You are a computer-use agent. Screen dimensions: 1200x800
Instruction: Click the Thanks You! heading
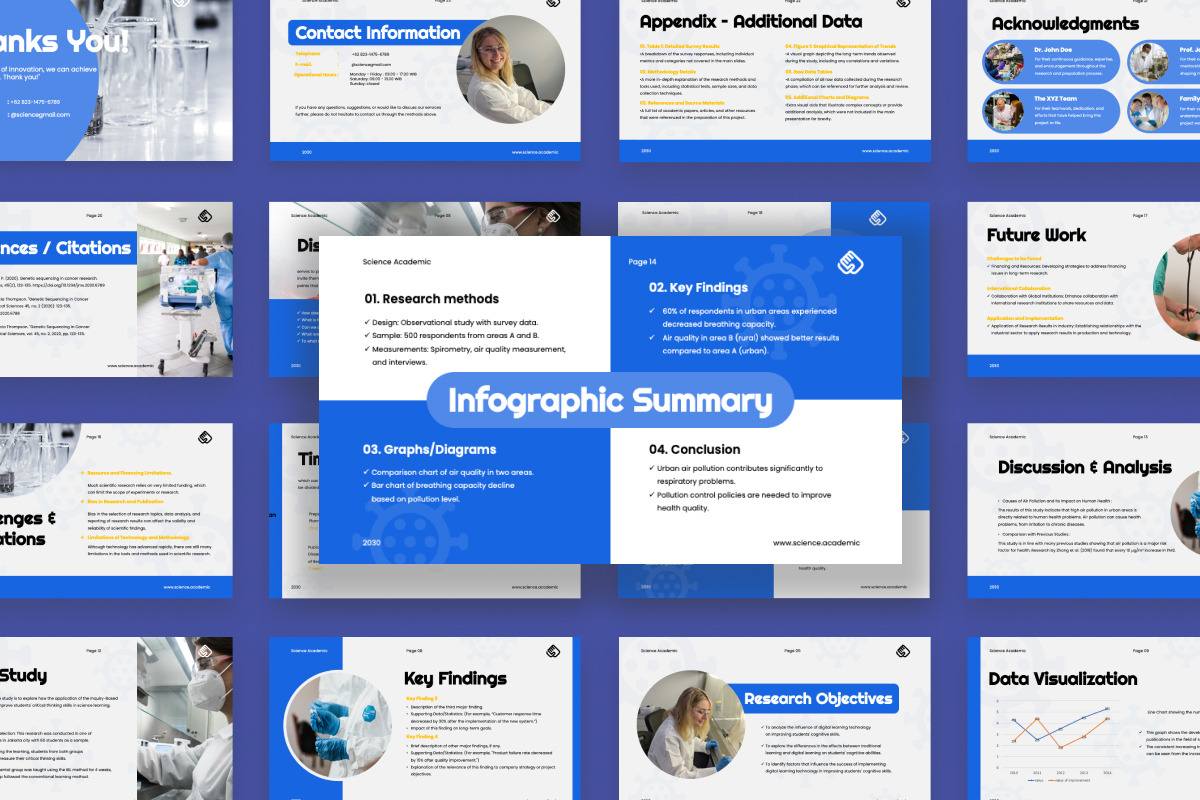point(64,42)
